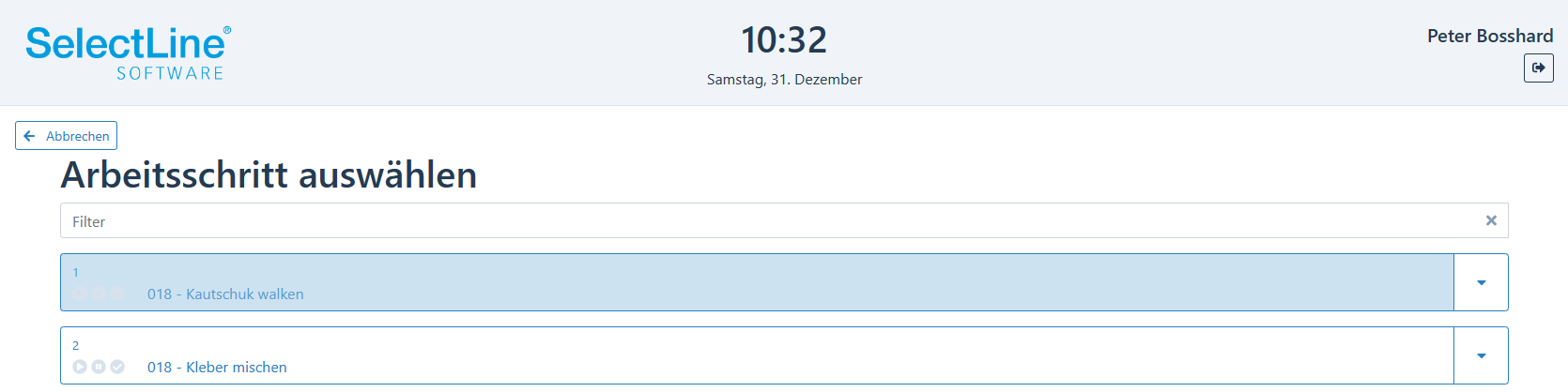
Task: Click the date Samstag, 31. Dezember
Action: pyautogui.click(x=784, y=80)
